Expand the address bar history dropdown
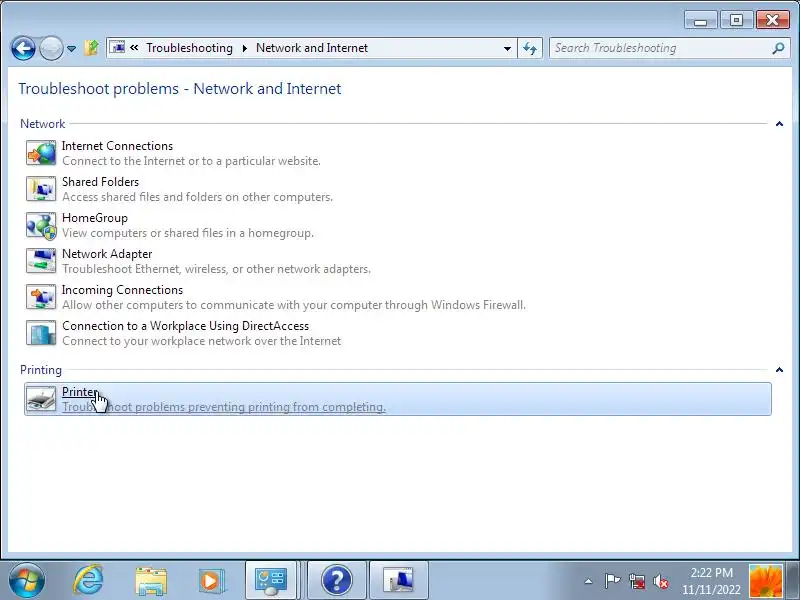 pyautogui.click(x=507, y=48)
